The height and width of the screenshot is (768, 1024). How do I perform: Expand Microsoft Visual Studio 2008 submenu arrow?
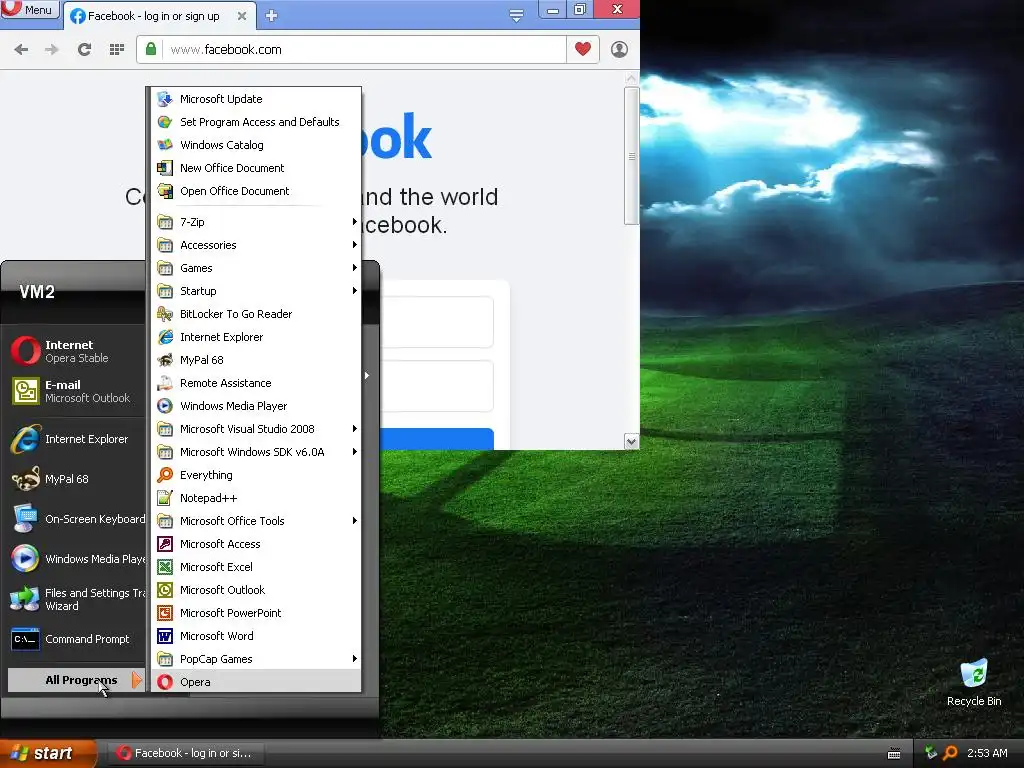(x=355, y=429)
